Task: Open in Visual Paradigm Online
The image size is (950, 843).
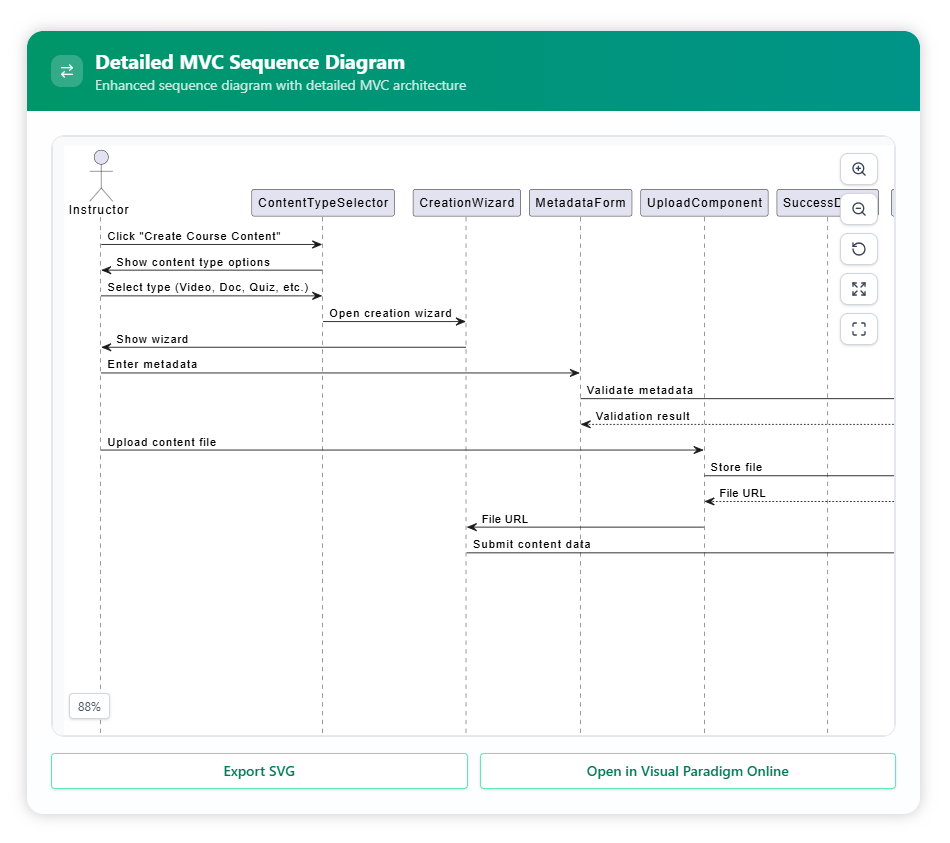Action: click(687, 771)
